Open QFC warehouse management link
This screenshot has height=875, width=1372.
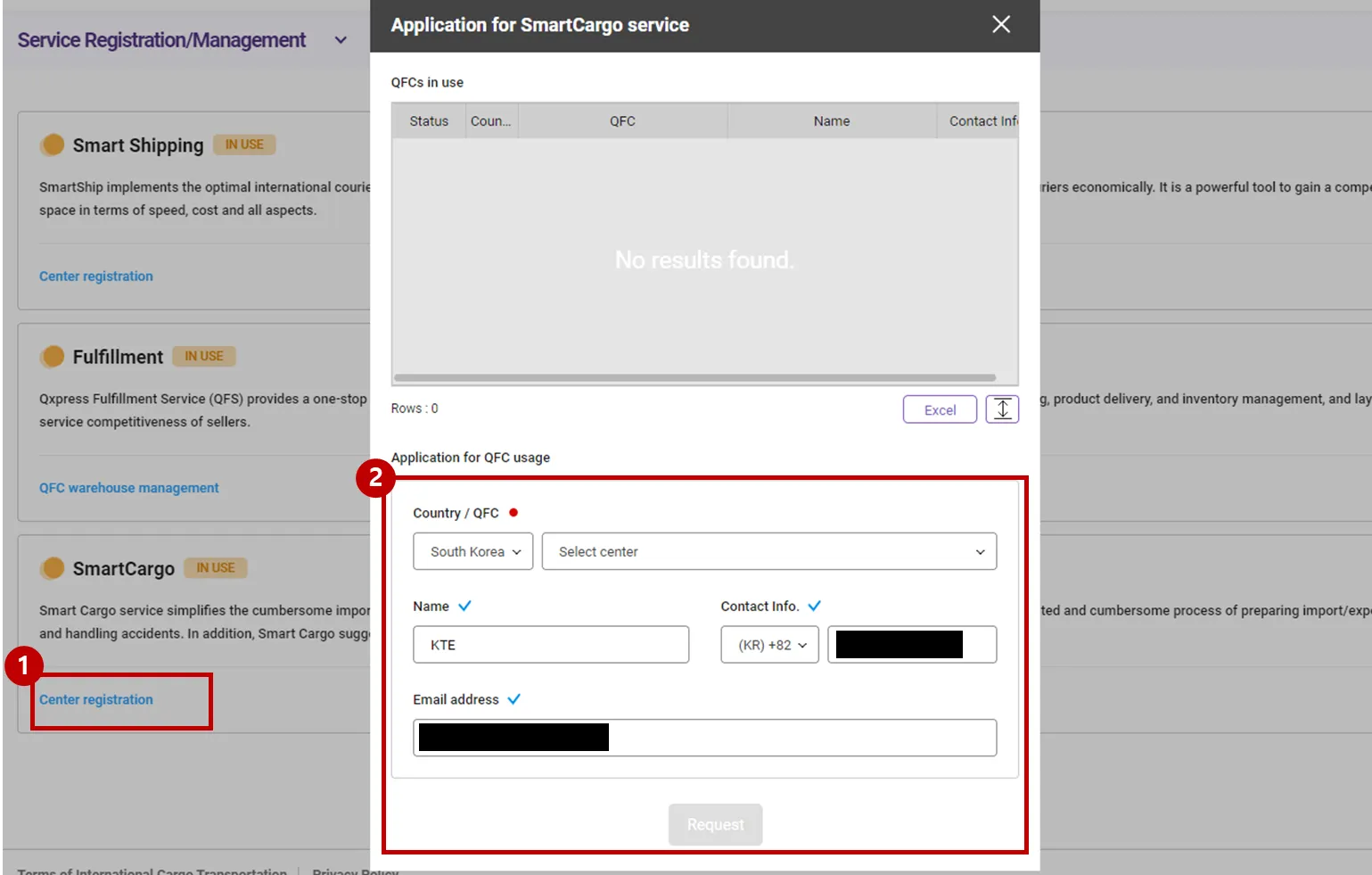tap(129, 488)
